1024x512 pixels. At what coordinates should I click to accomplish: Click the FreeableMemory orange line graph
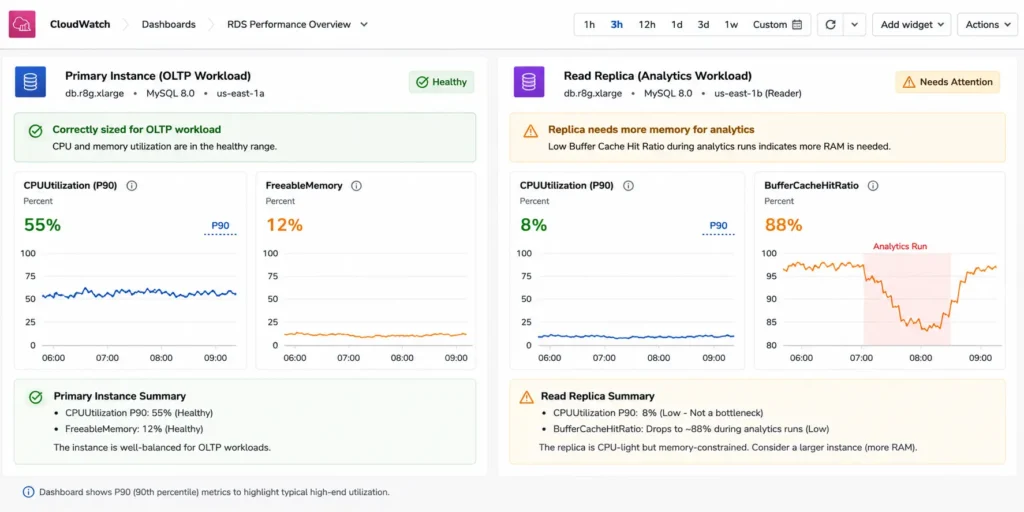pos(375,335)
